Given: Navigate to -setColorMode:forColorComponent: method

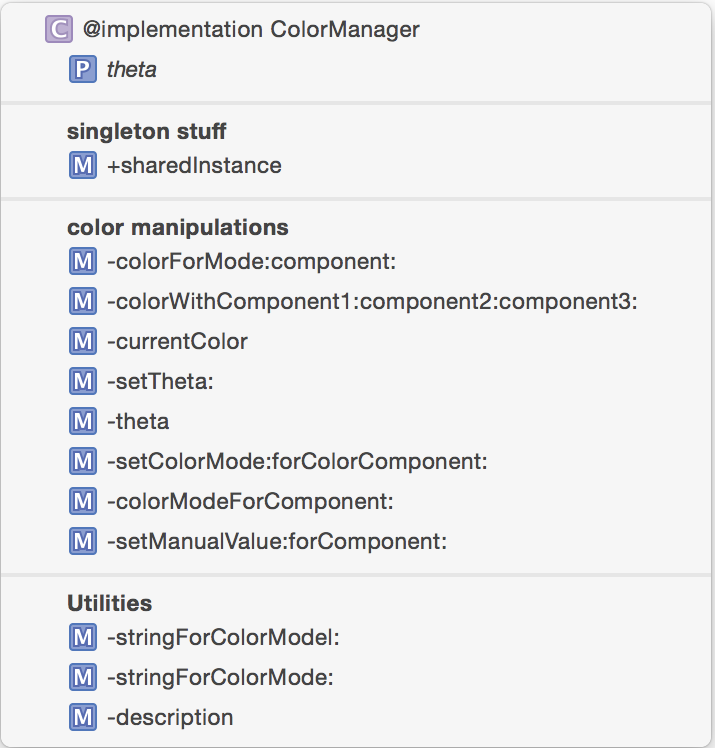Looking at the screenshot, I should [x=296, y=462].
